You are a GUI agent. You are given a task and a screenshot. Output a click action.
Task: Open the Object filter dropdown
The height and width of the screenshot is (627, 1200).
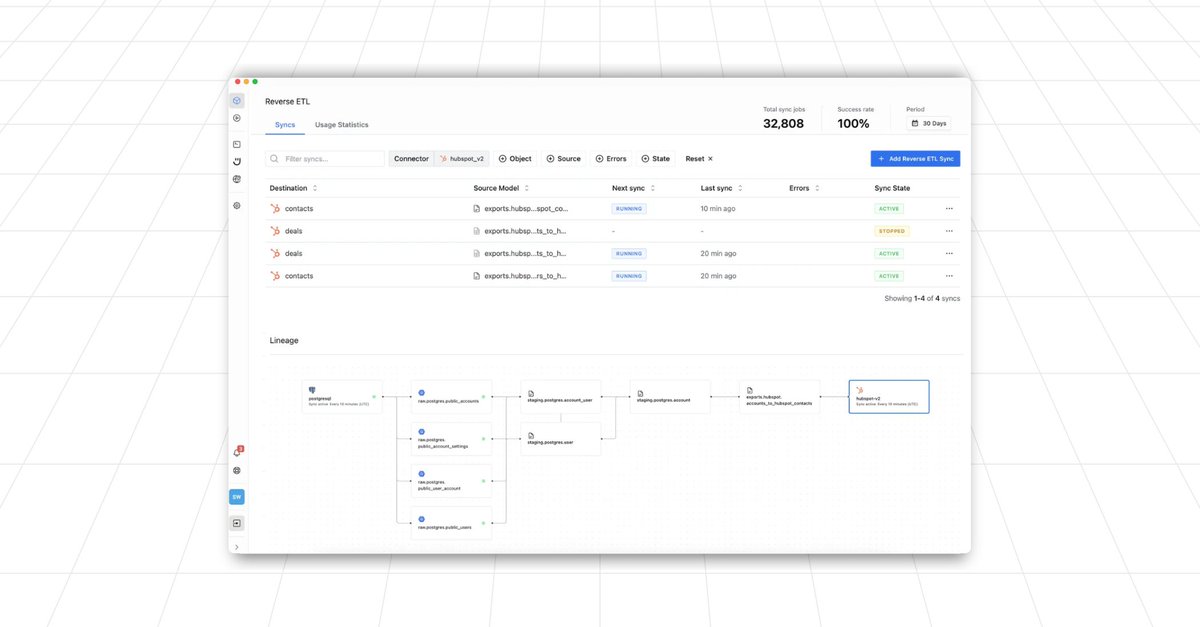[x=515, y=158]
